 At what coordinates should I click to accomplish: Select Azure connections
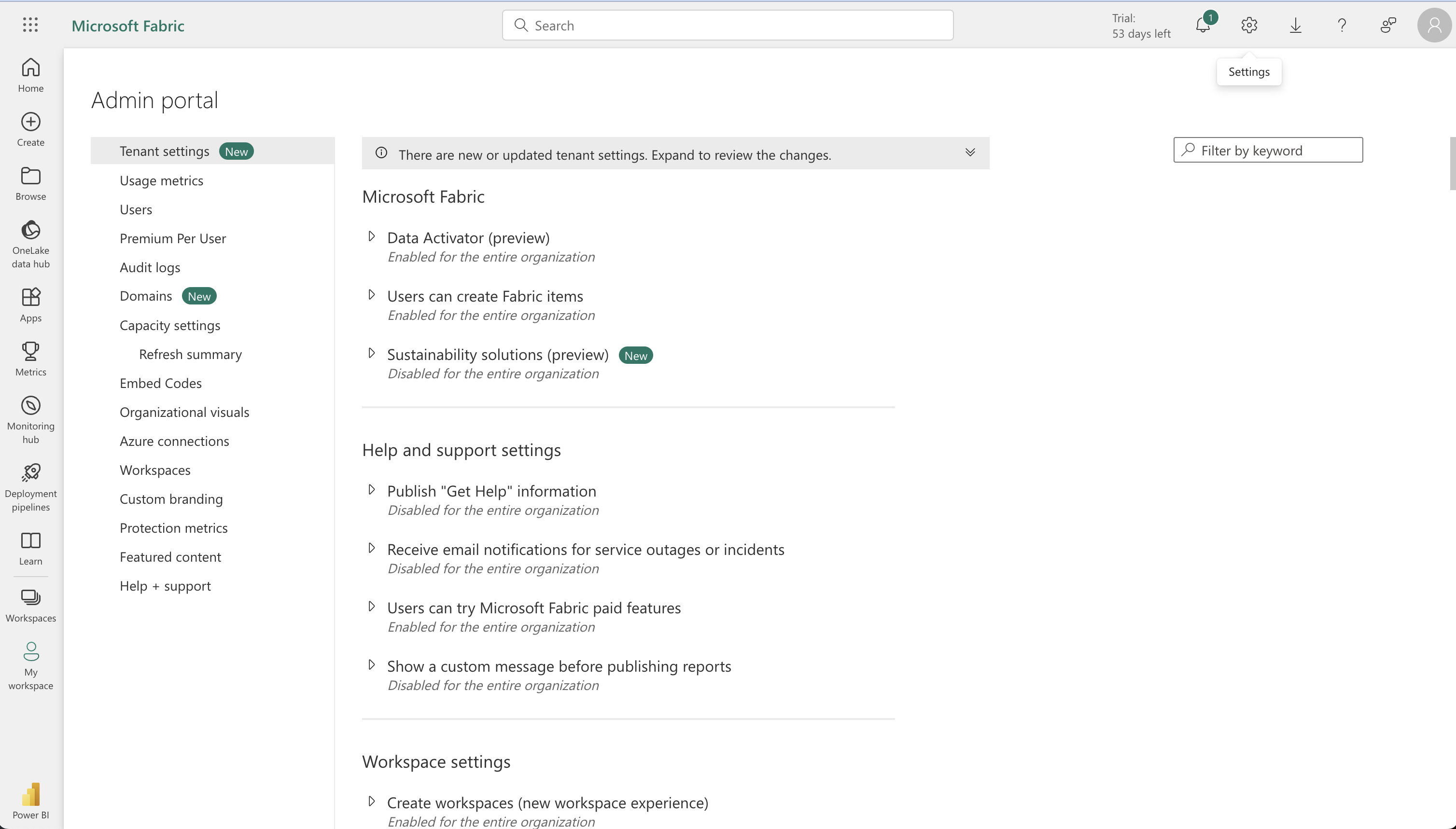[x=174, y=441]
